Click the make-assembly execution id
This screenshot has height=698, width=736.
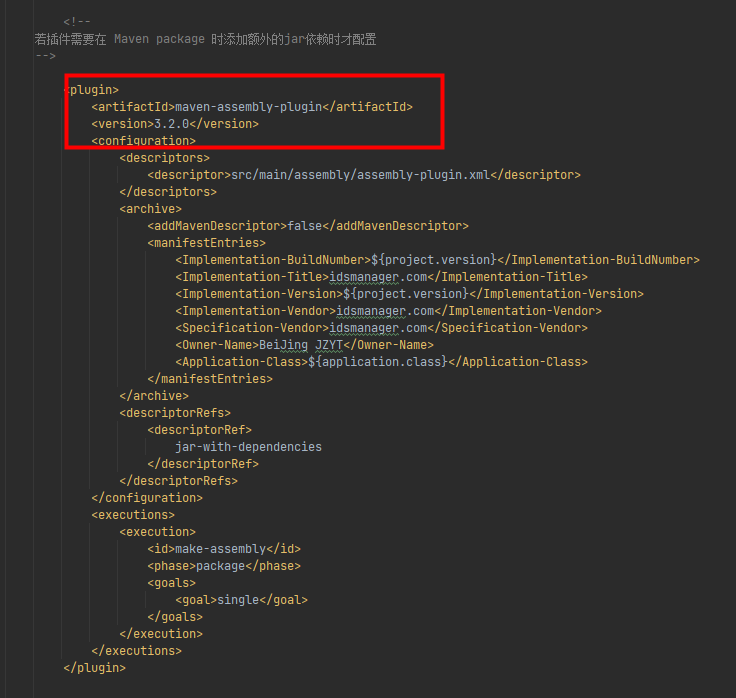220,549
